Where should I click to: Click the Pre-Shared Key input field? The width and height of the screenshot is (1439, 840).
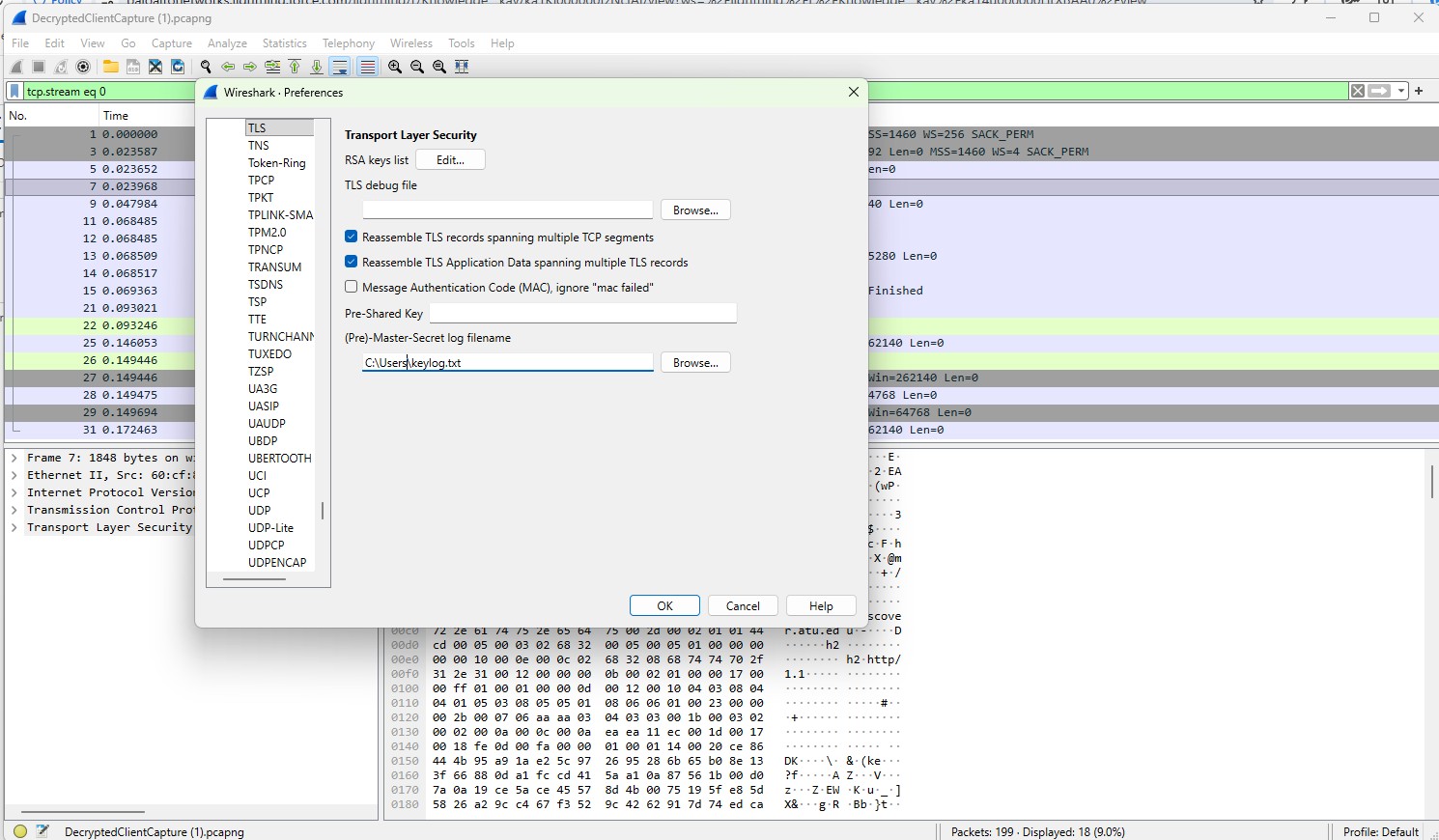tap(582, 313)
